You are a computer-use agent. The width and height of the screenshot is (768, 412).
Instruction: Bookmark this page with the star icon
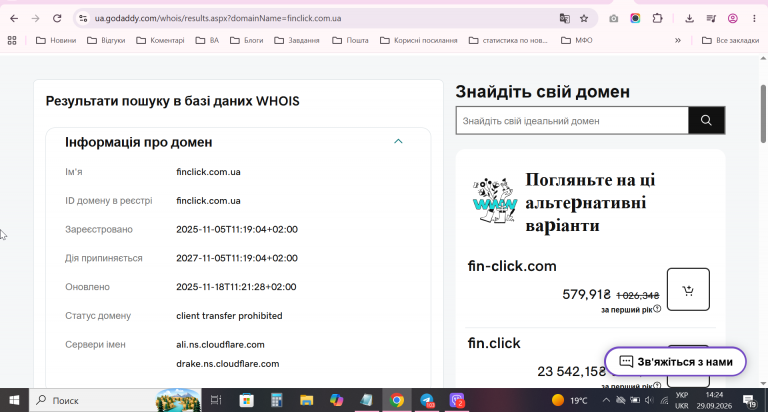pyautogui.click(x=584, y=19)
